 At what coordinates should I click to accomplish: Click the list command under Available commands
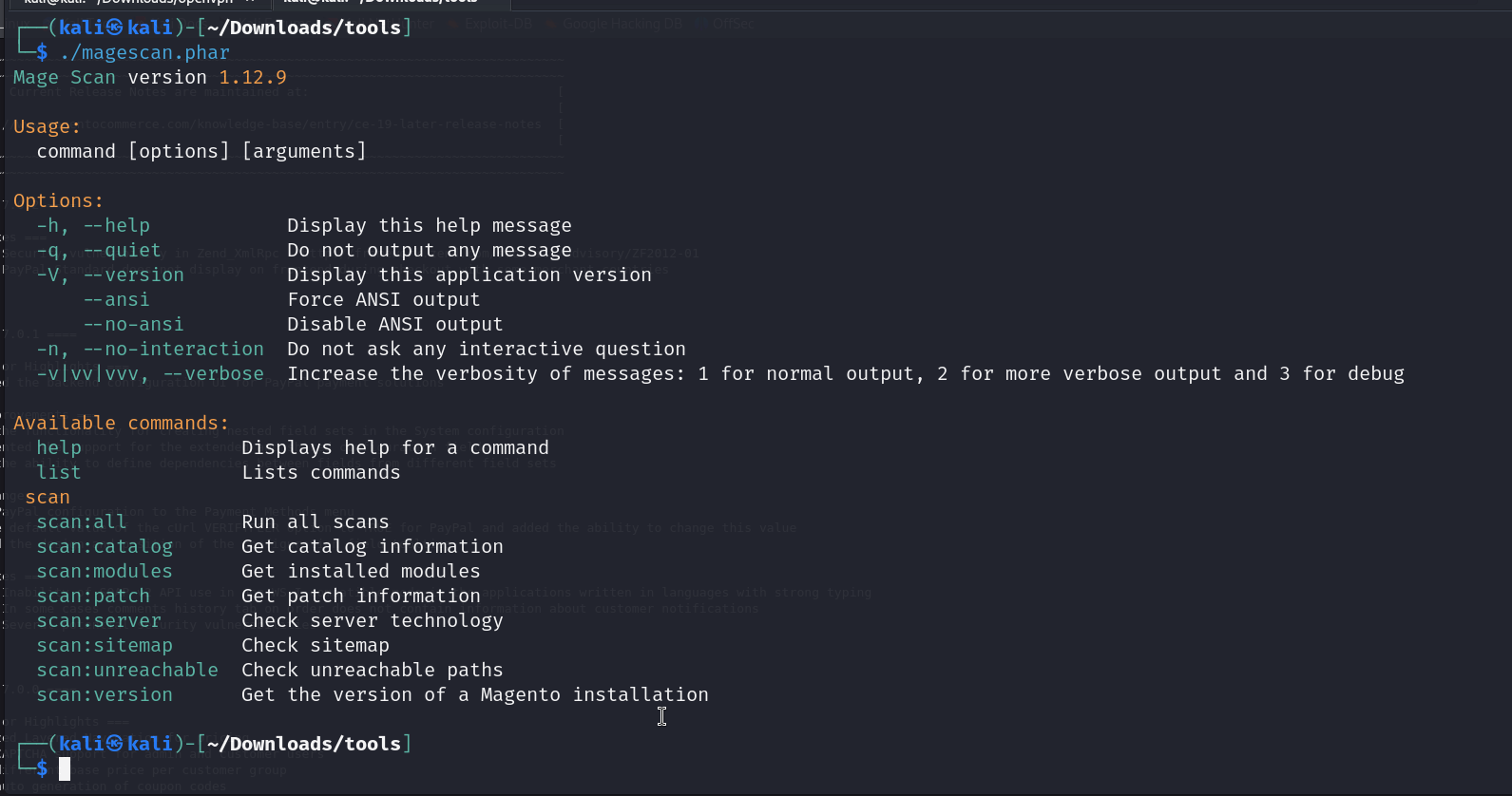[59, 473]
